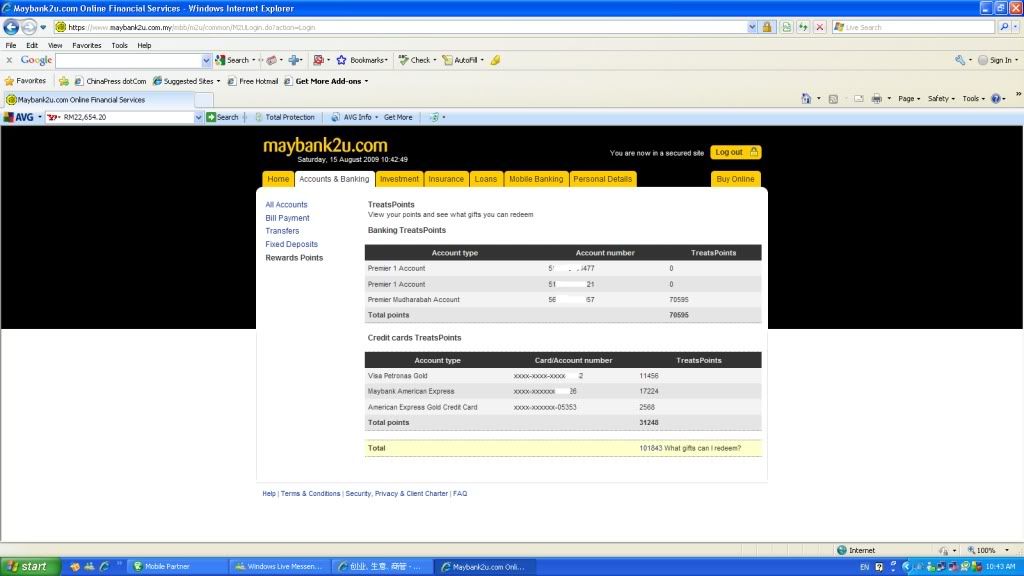Viewport: 1024px width, 576px height.
Task: Expand the Get More Add-ons dropdown
Action: point(366,81)
